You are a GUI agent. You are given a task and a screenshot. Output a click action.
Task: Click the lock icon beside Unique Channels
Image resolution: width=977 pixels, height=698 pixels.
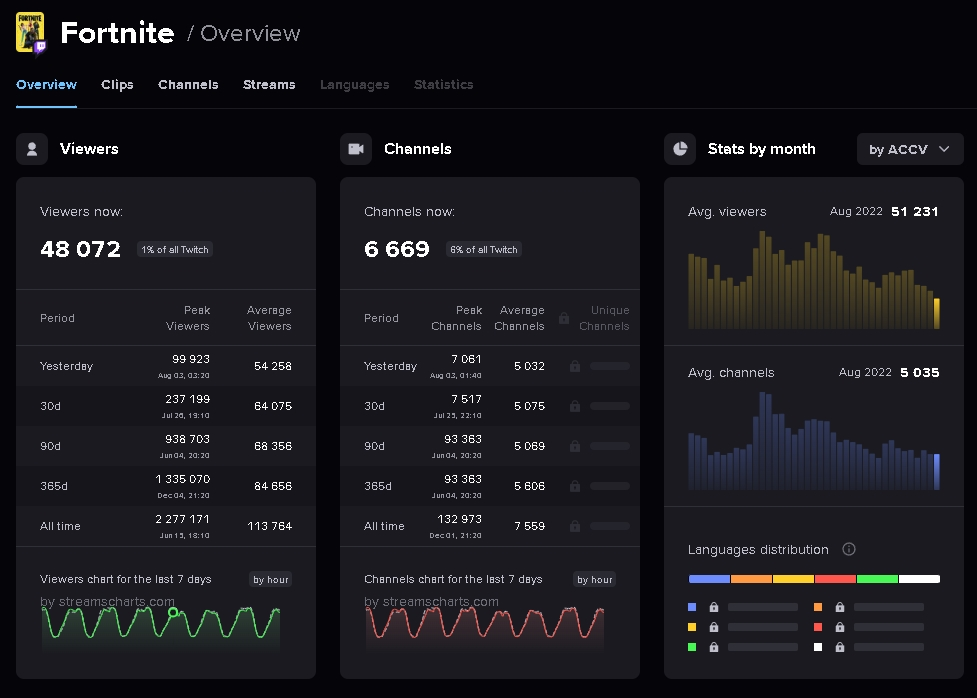pos(564,318)
